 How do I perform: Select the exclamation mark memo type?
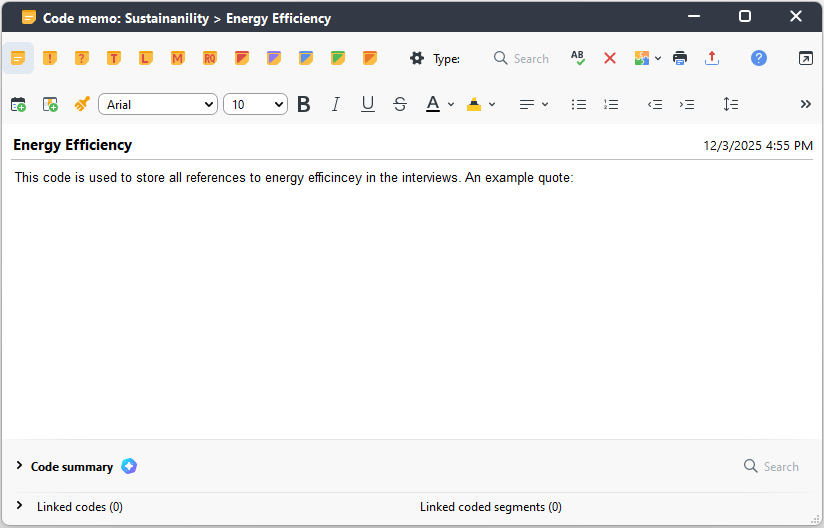coord(50,58)
